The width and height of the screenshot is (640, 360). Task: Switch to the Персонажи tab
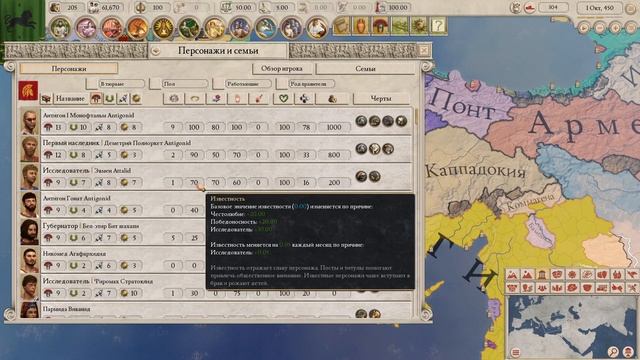pyautogui.click(x=69, y=69)
